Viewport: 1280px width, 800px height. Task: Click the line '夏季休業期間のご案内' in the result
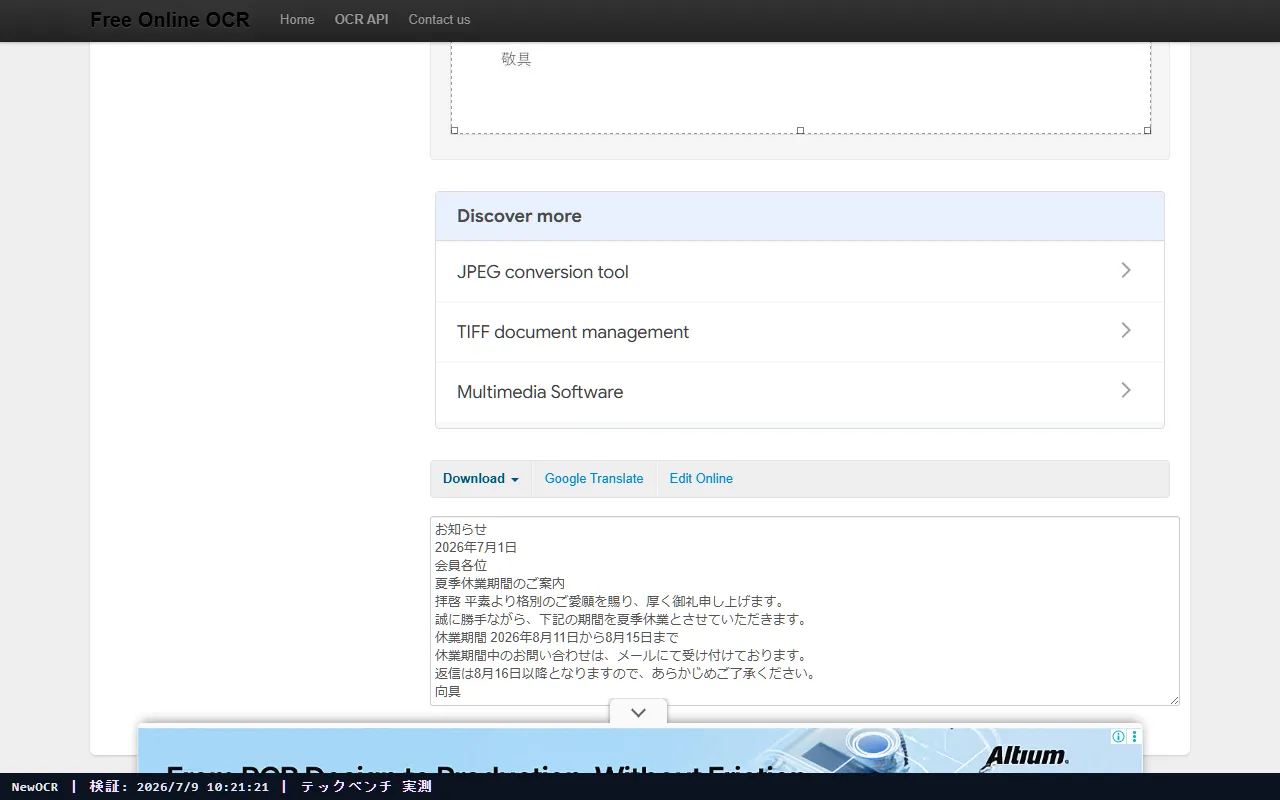click(x=500, y=583)
